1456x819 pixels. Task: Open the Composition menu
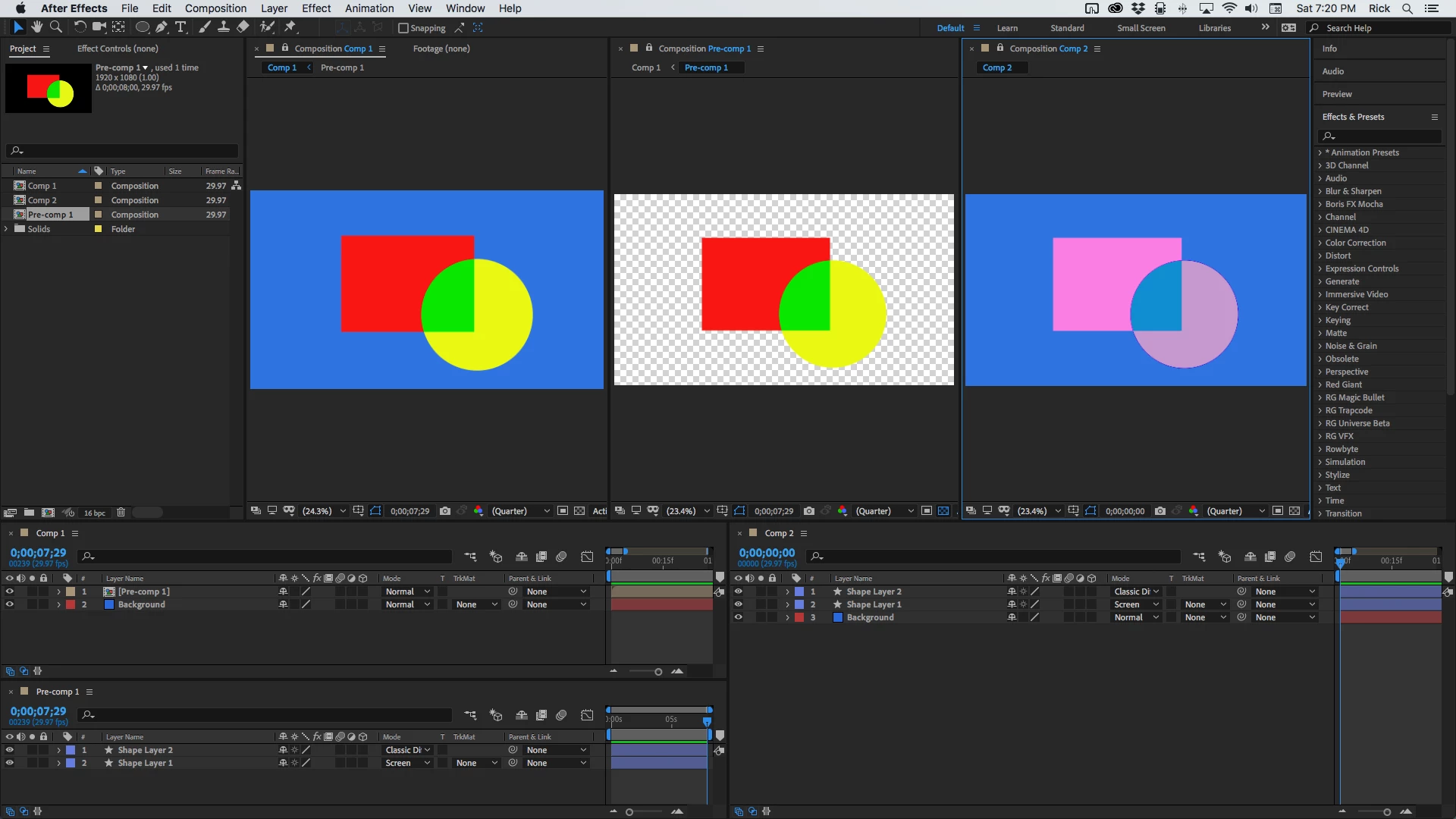click(215, 8)
